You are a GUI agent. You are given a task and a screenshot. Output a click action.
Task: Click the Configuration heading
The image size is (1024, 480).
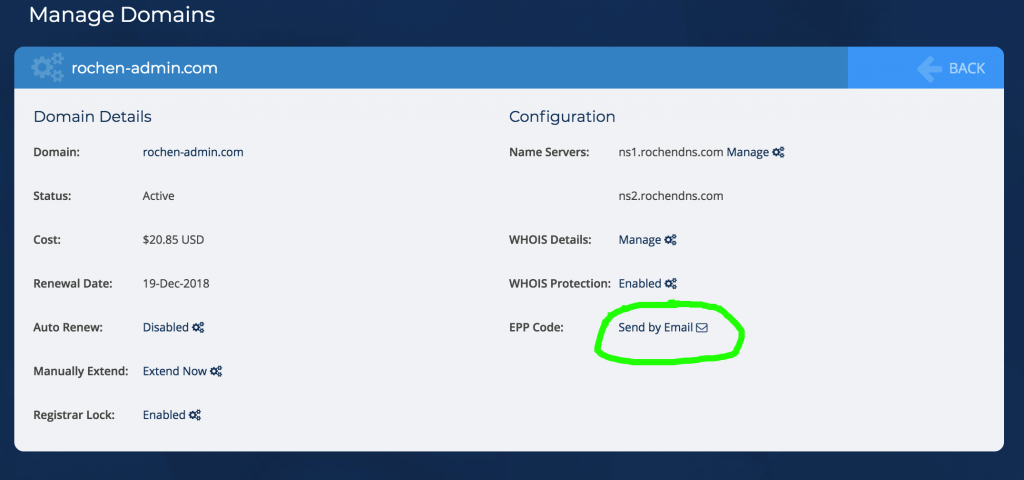coord(562,117)
